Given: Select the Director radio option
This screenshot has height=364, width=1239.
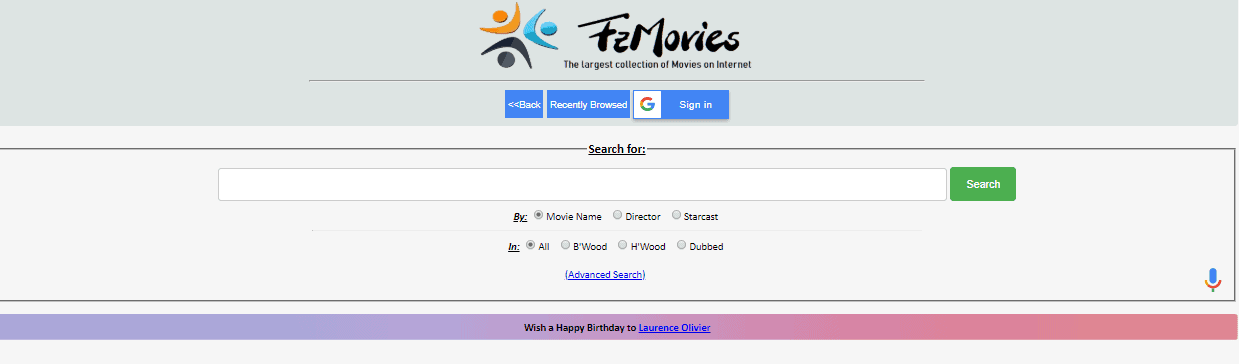Looking at the screenshot, I should (x=618, y=215).
